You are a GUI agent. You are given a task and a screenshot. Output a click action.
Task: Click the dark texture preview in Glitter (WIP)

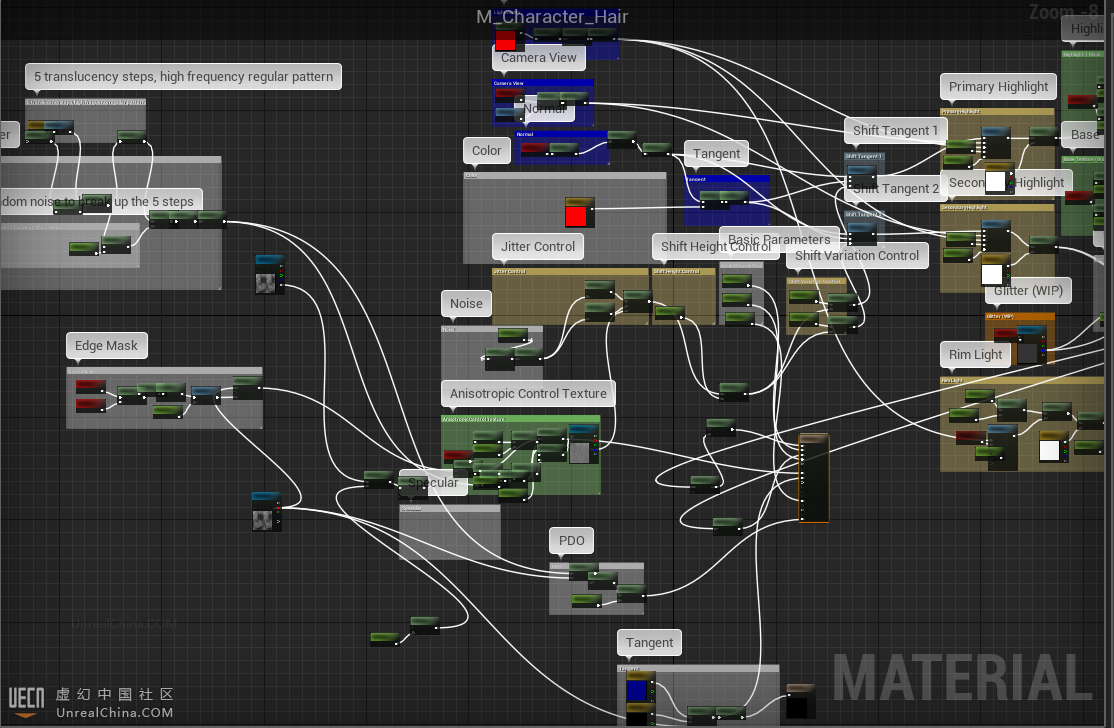[x=1027, y=352]
